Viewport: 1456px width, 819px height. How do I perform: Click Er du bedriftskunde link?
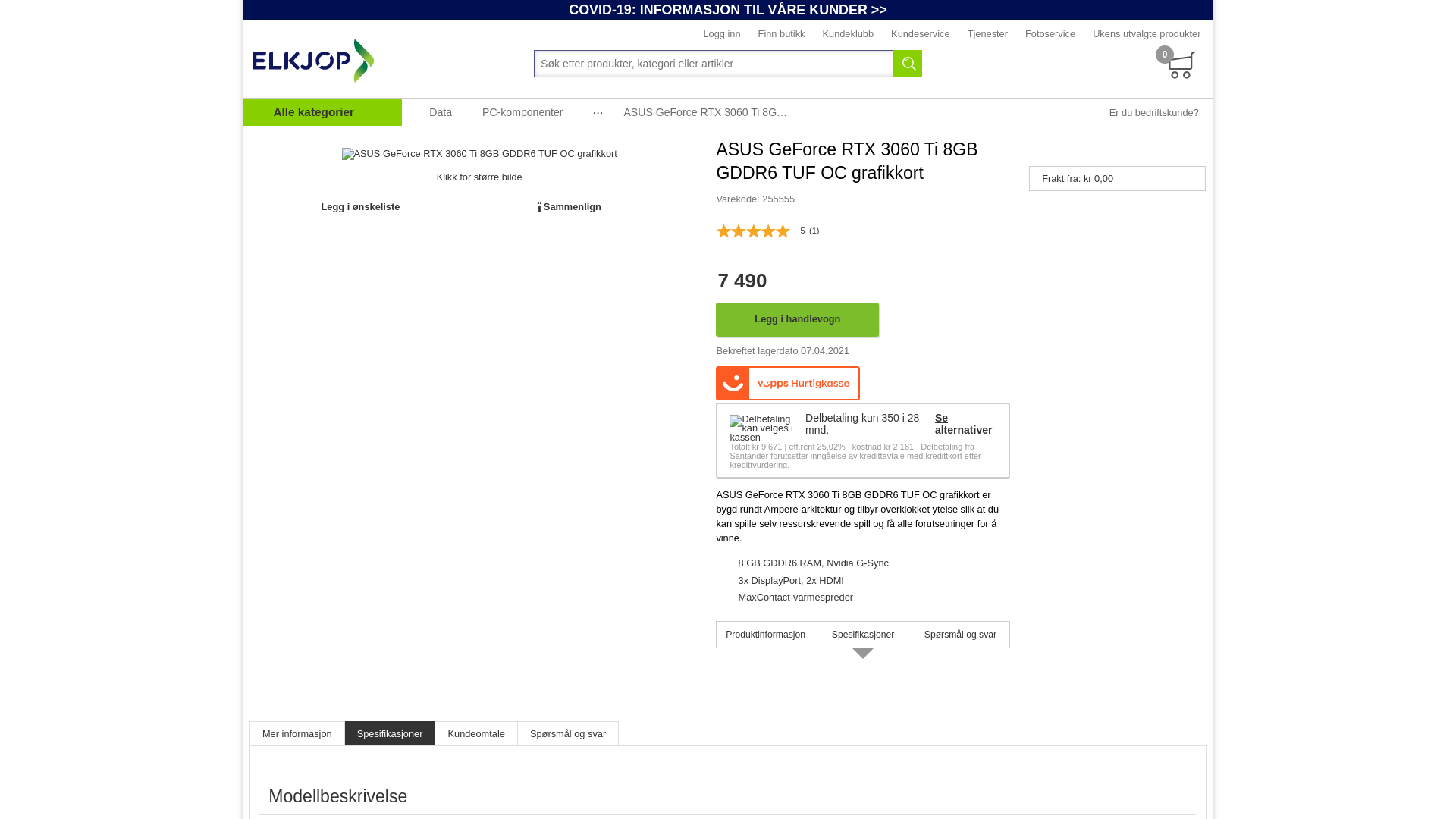tap(1154, 113)
